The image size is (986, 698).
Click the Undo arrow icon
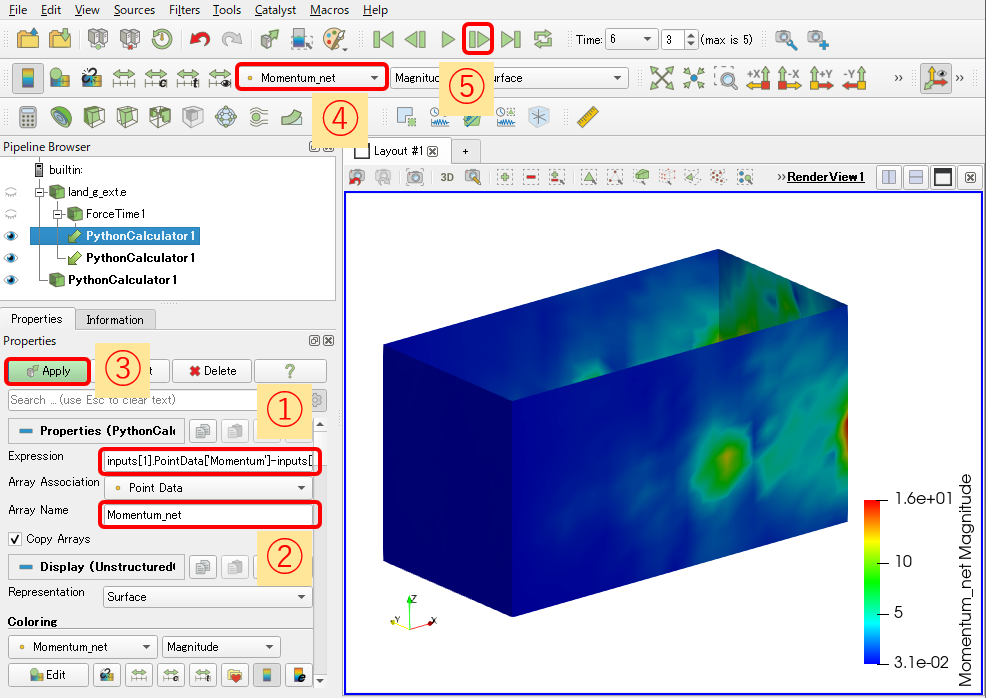[x=199, y=39]
